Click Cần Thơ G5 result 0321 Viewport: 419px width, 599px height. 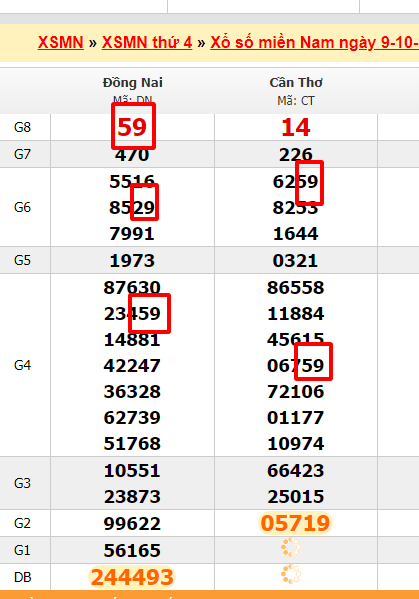pos(295,261)
